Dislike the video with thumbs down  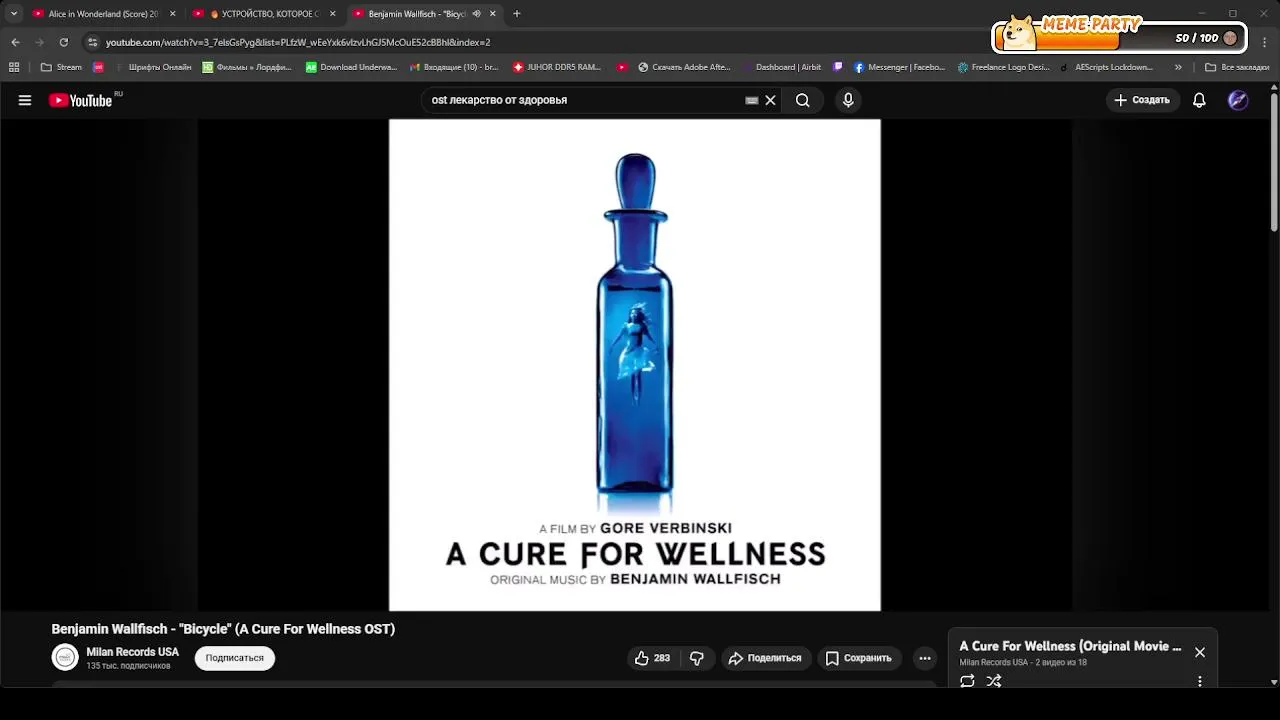coord(697,658)
